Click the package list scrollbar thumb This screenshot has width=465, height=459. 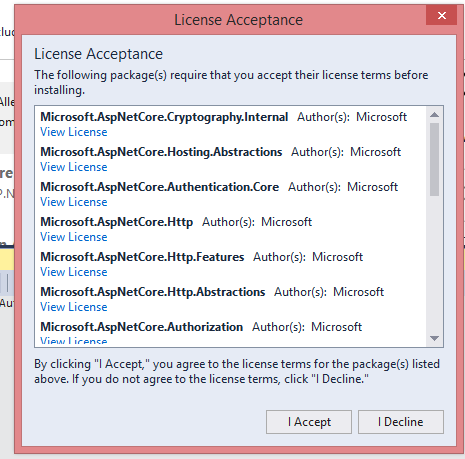434,159
